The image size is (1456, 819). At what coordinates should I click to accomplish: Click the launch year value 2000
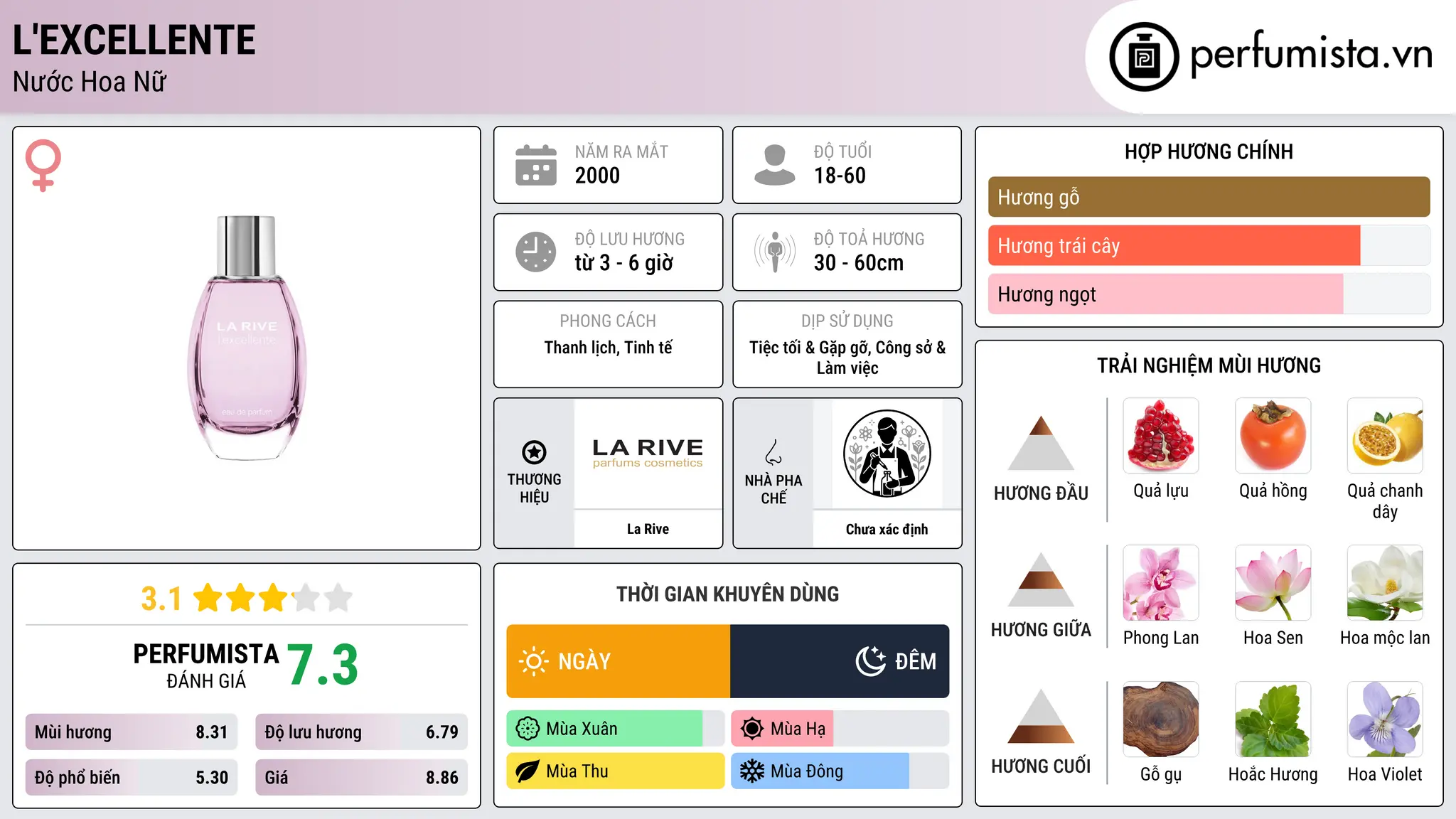click(597, 176)
